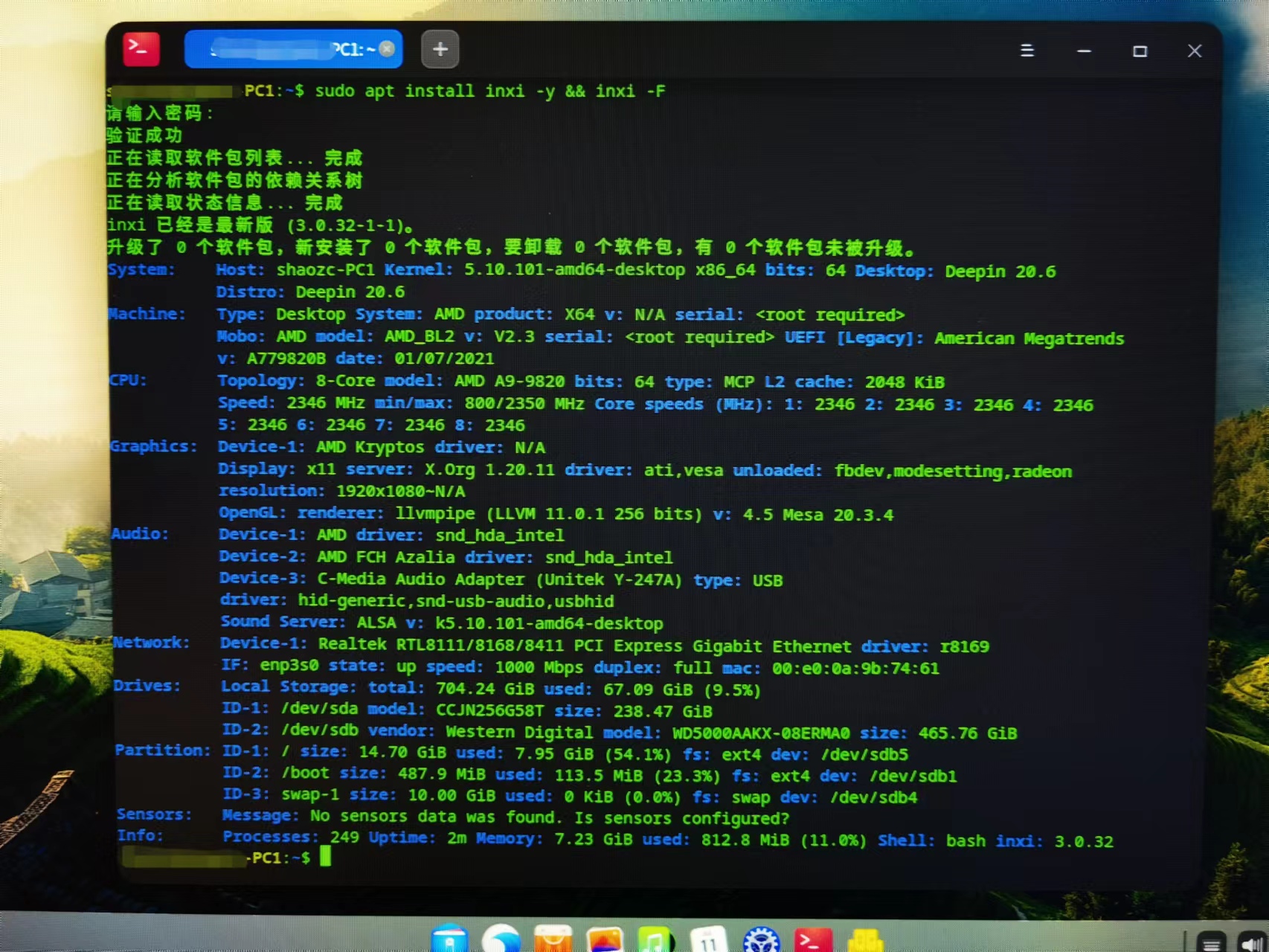The height and width of the screenshot is (952, 1269).
Task: Click the root partition device '/dev/sdb5'
Action: [x=864, y=754]
